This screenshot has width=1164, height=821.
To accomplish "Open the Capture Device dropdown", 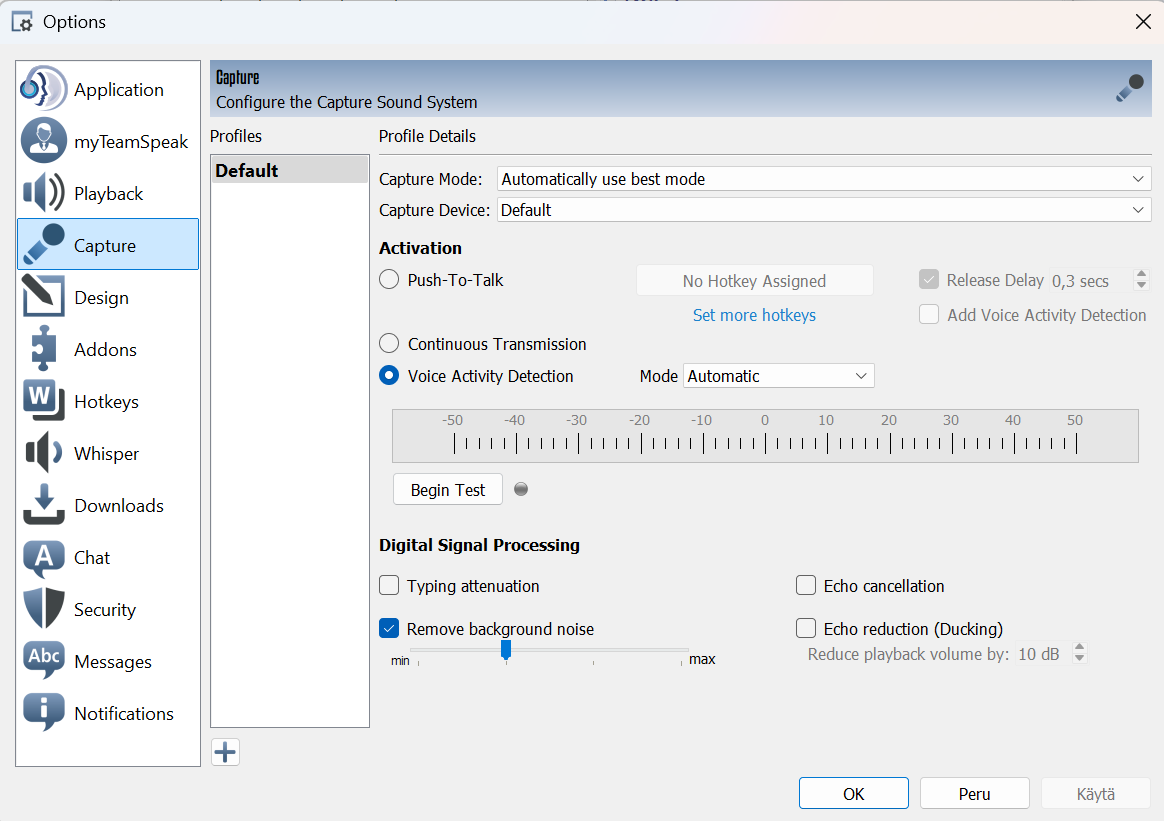I will (824, 210).
